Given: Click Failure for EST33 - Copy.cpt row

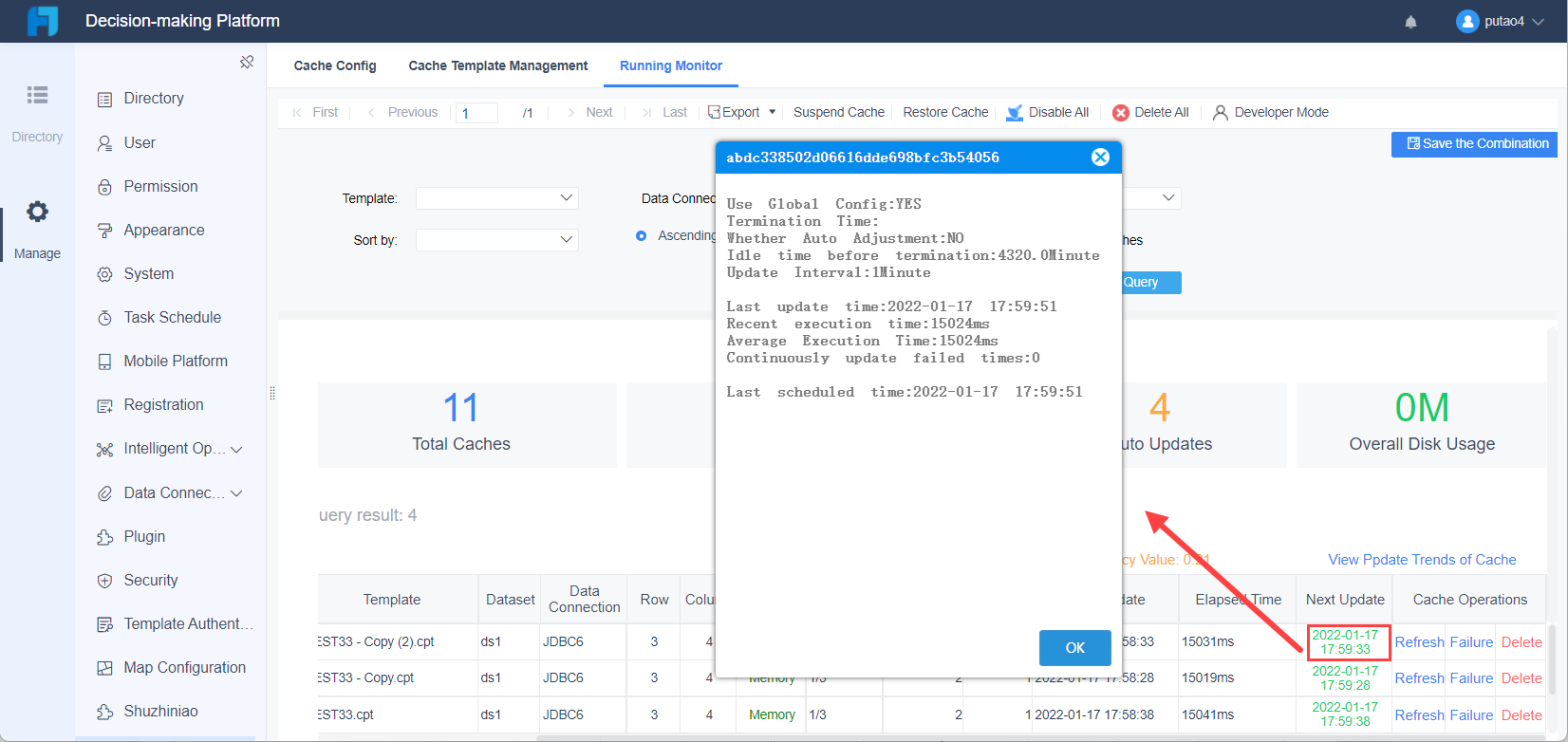Looking at the screenshot, I should click(1471, 678).
